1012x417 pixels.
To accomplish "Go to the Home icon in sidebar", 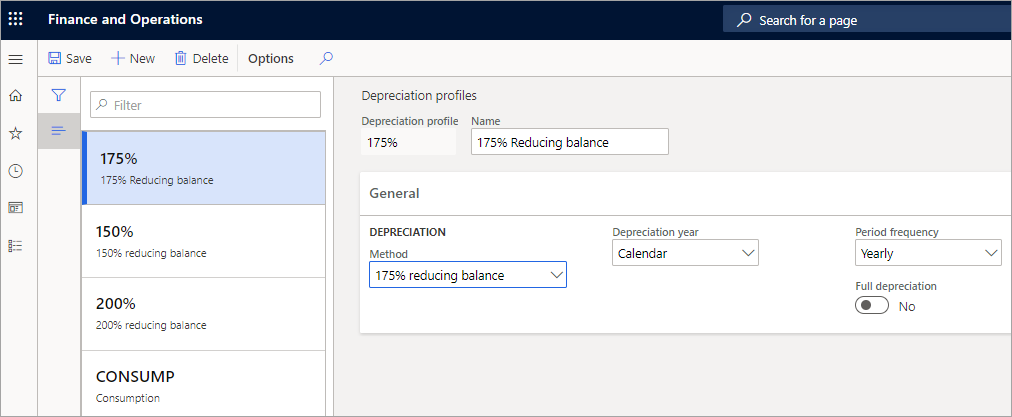I will click(15, 96).
